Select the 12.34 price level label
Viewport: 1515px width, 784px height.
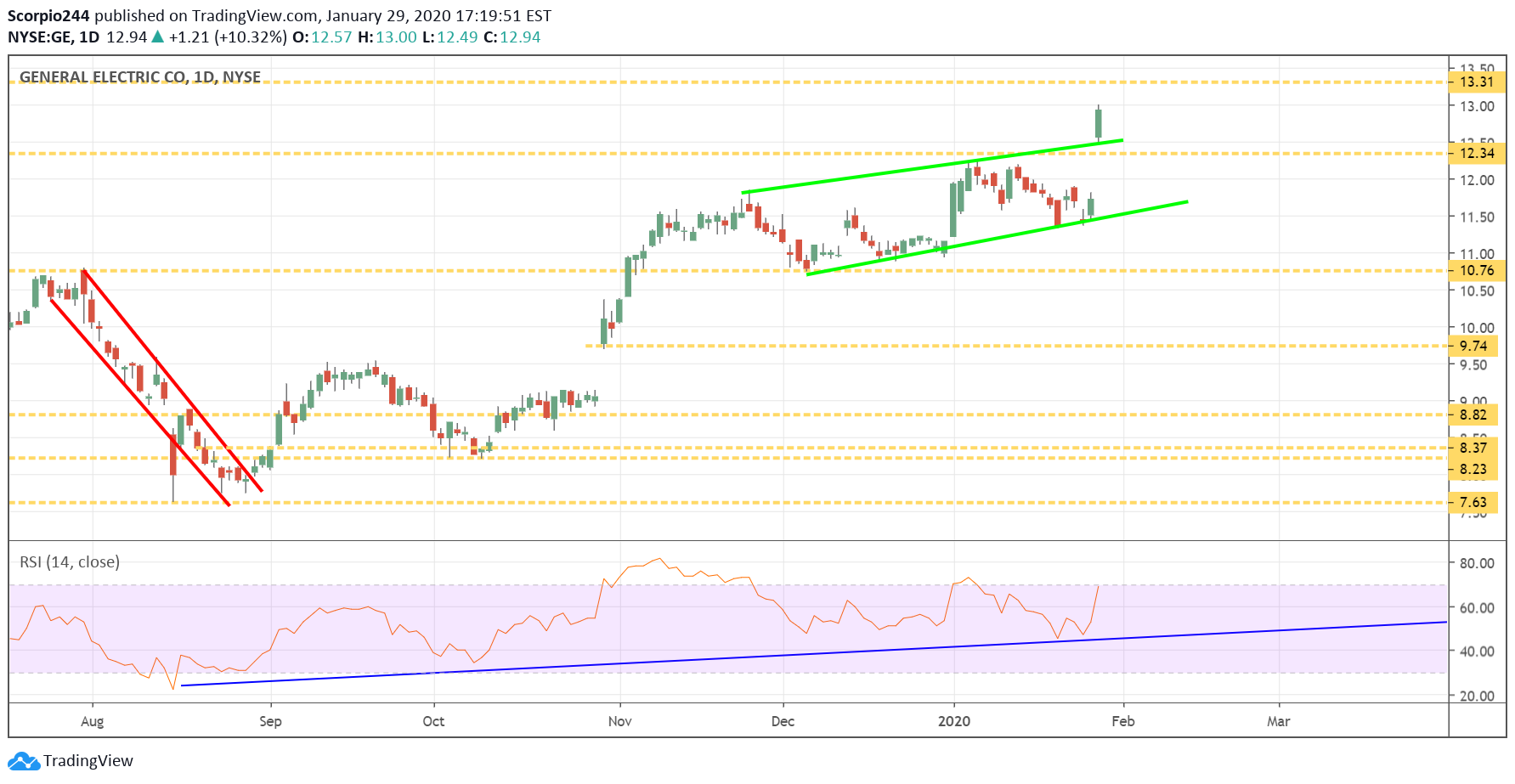(x=1477, y=154)
